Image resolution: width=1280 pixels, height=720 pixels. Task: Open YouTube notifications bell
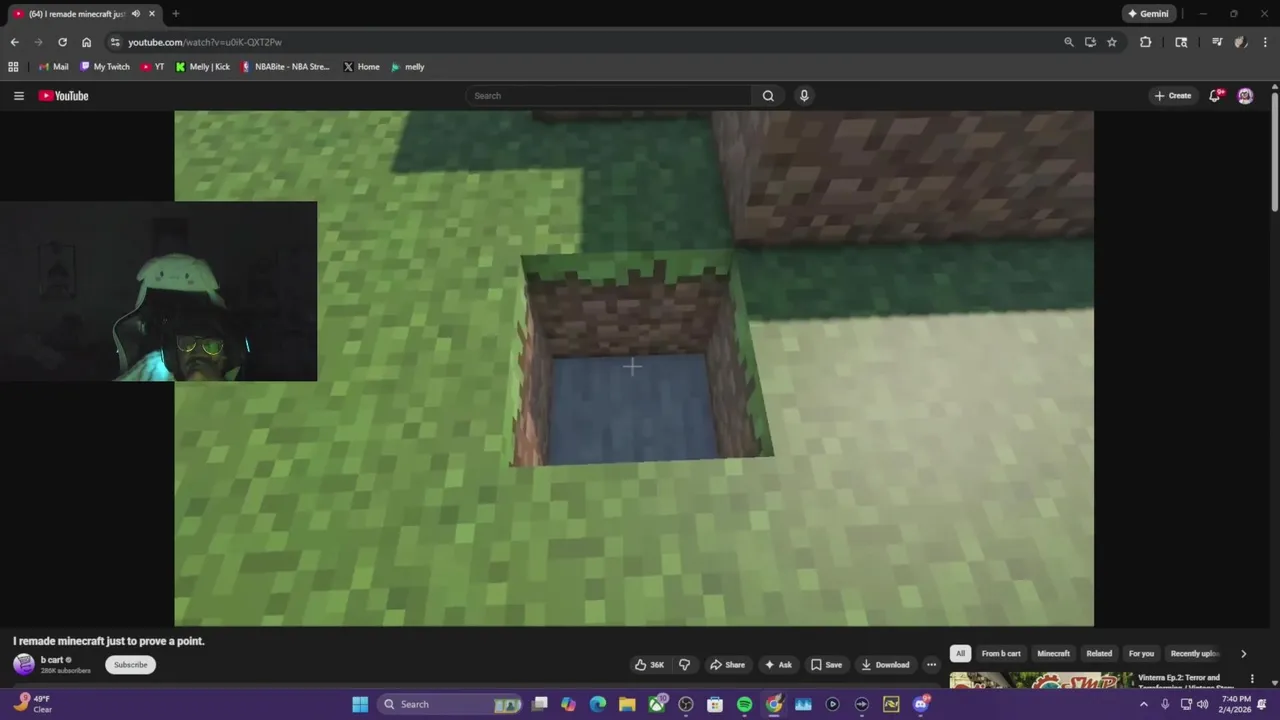point(1215,96)
